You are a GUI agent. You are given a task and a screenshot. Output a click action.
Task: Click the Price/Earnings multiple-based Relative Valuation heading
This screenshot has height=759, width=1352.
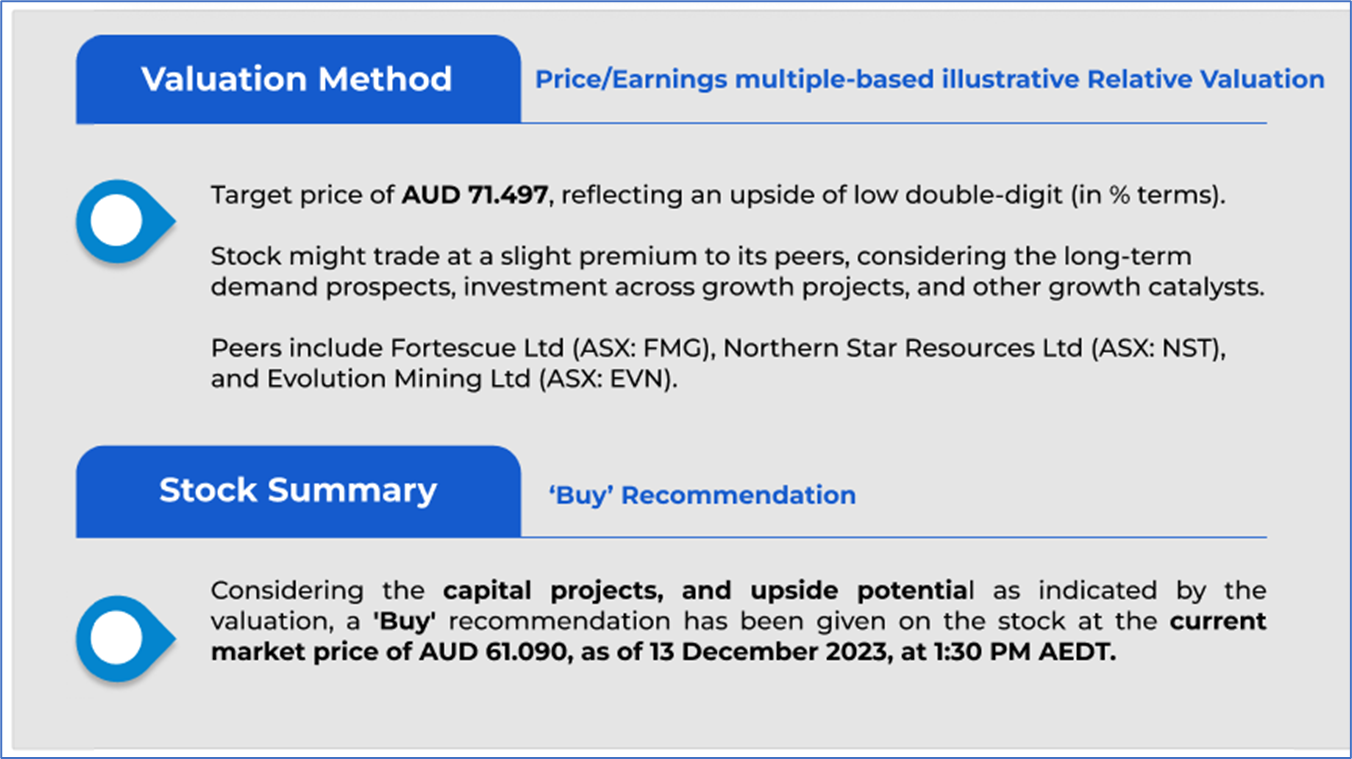click(x=929, y=80)
